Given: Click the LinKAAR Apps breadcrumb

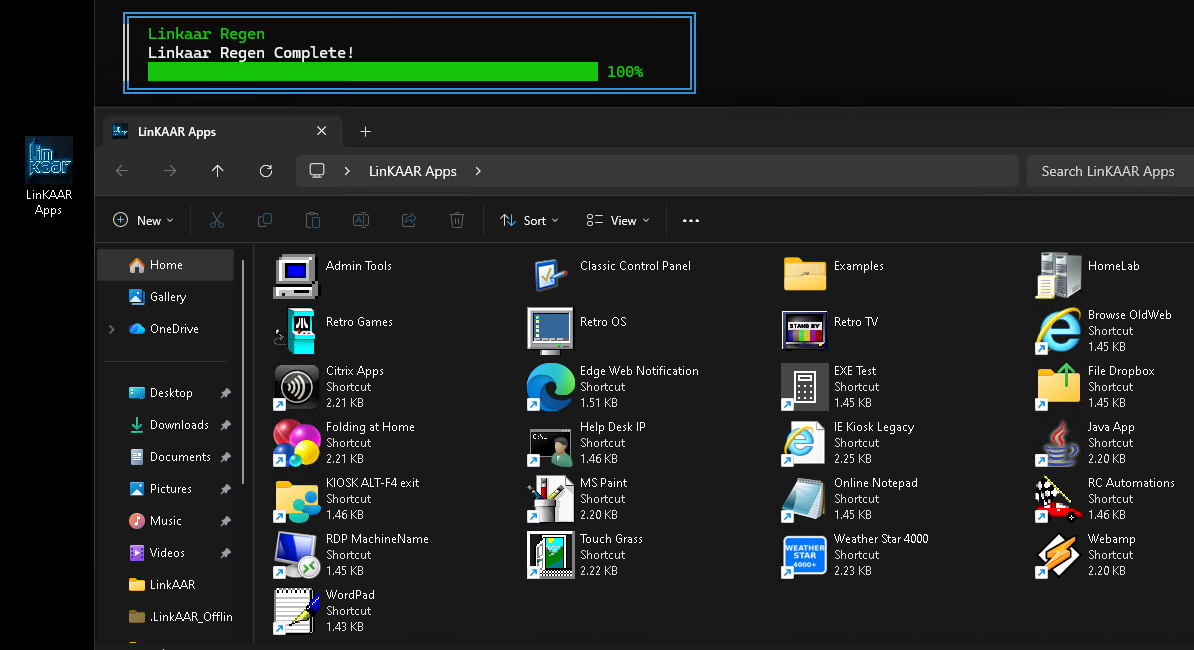Looking at the screenshot, I should pos(413,171).
